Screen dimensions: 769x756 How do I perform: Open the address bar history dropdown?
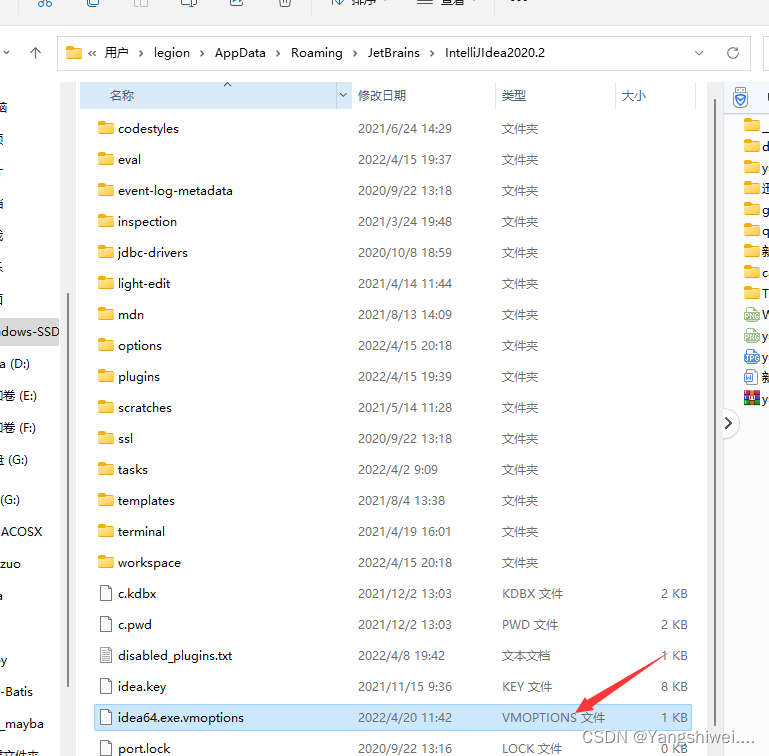click(x=699, y=53)
